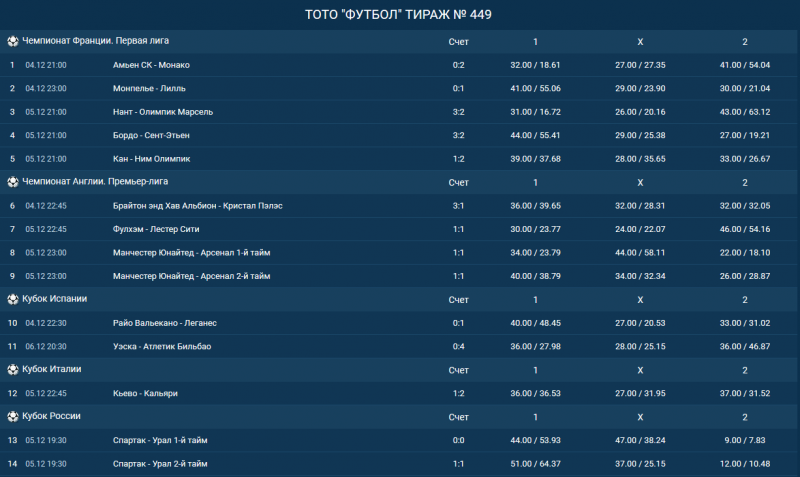The height and width of the screenshot is (477, 800).
Task: Click outcome X value 44.00 / 58.11
Action: click(640, 253)
